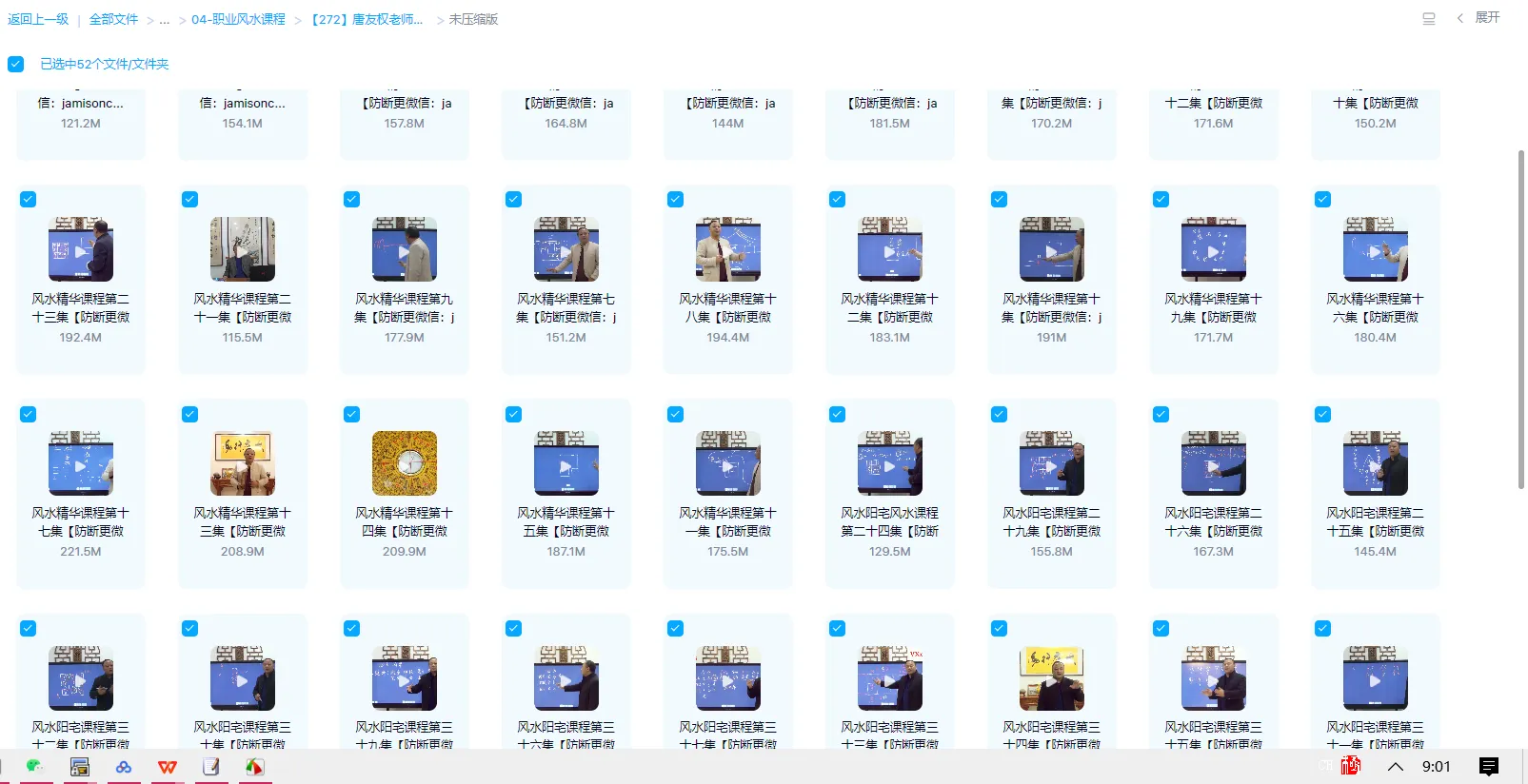
Task: Open 【272】唐友权老师 breadcrumb folder
Action: tap(367, 19)
